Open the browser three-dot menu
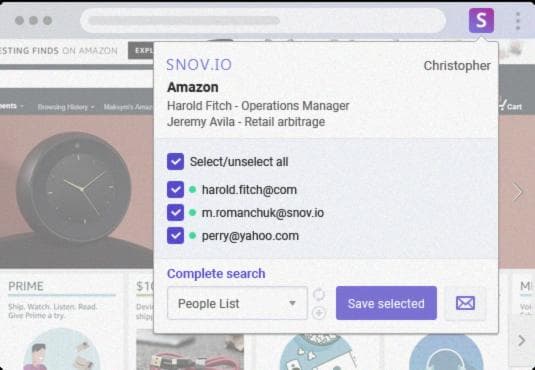The image size is (535, 370). tap(518, 21)
